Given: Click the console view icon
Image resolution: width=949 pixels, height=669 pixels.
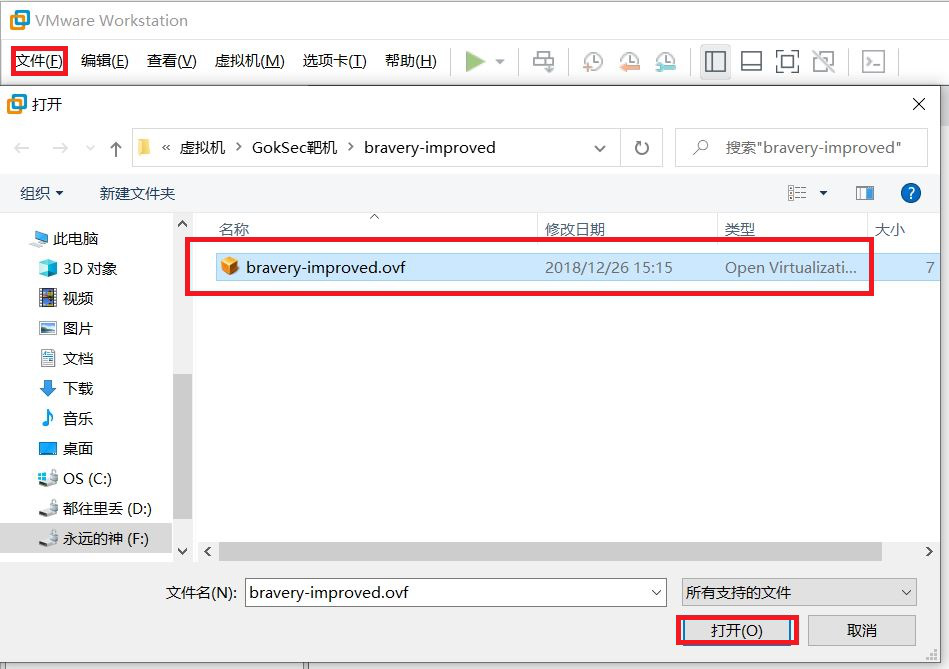Looking at the screenshot, I should coord(873,61).
